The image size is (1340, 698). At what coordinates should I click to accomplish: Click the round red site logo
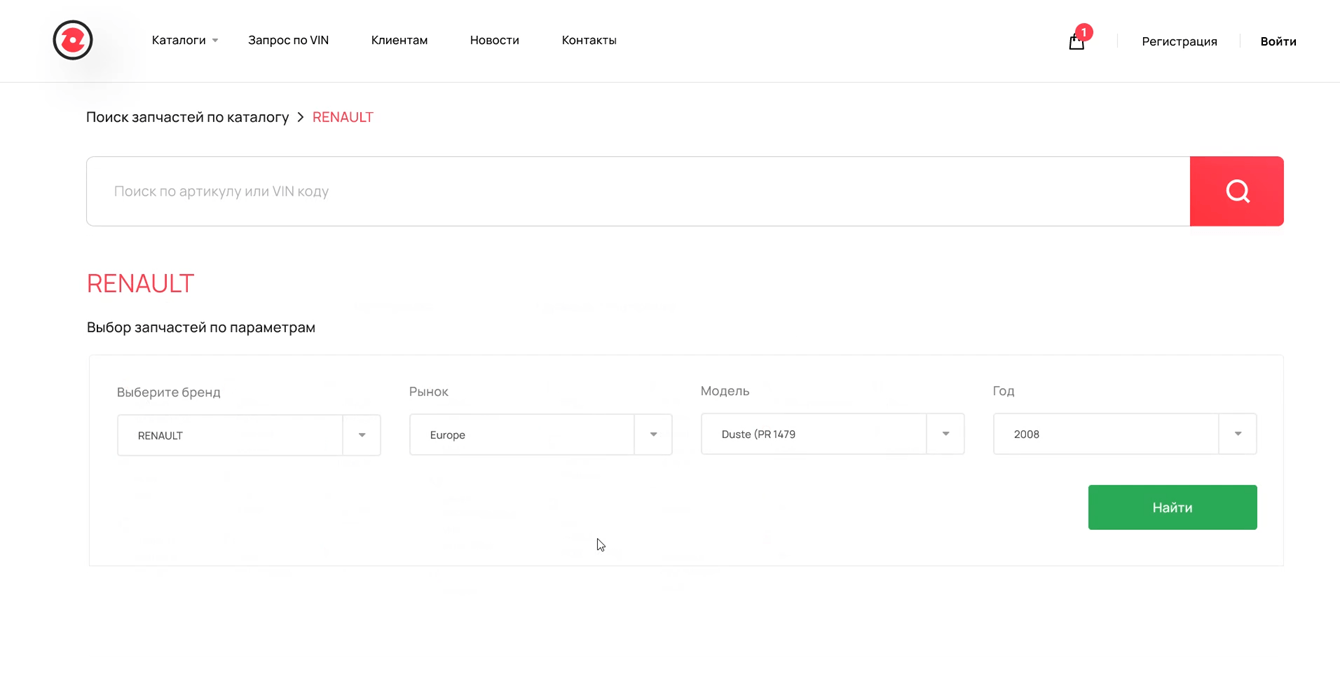[x=73, y=40]
